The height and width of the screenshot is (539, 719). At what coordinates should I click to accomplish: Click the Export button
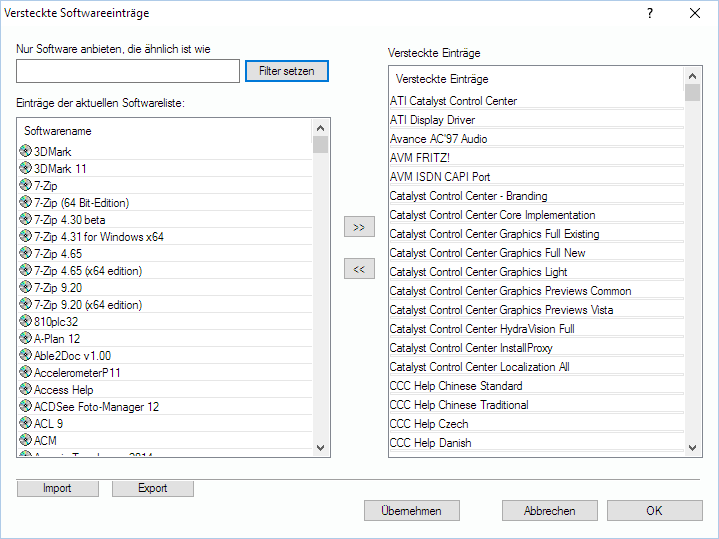pos(153,488)
